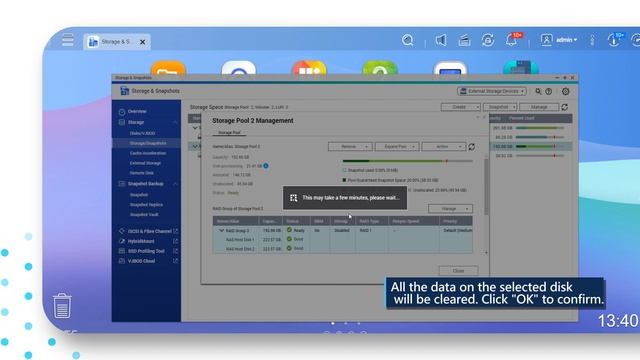This screenshot has width=640, height=360.
Task: Open the help question mark icon
Action: coord(549,91)
